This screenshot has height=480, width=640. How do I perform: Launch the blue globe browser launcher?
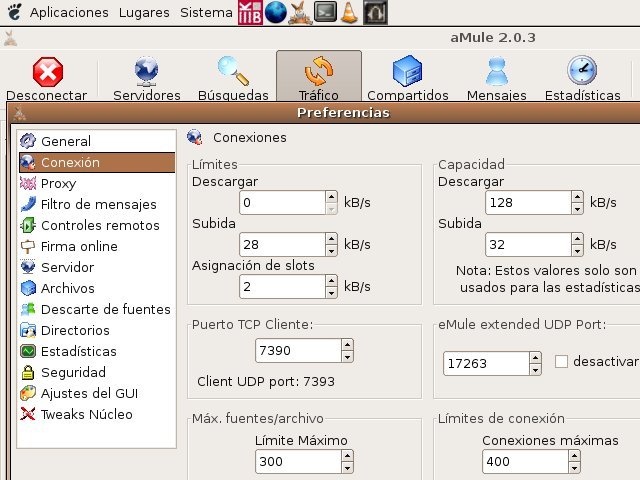[276, 12]
